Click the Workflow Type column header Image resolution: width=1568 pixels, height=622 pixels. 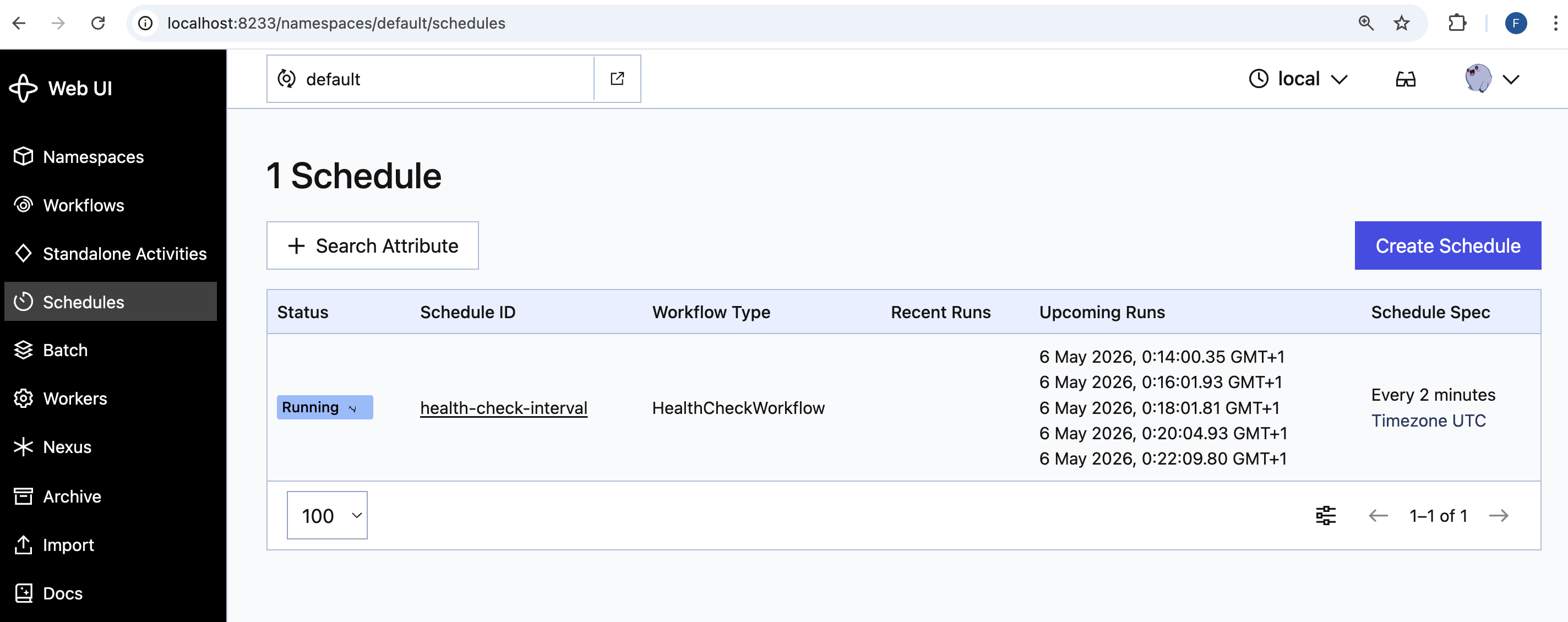click(711, 312)
